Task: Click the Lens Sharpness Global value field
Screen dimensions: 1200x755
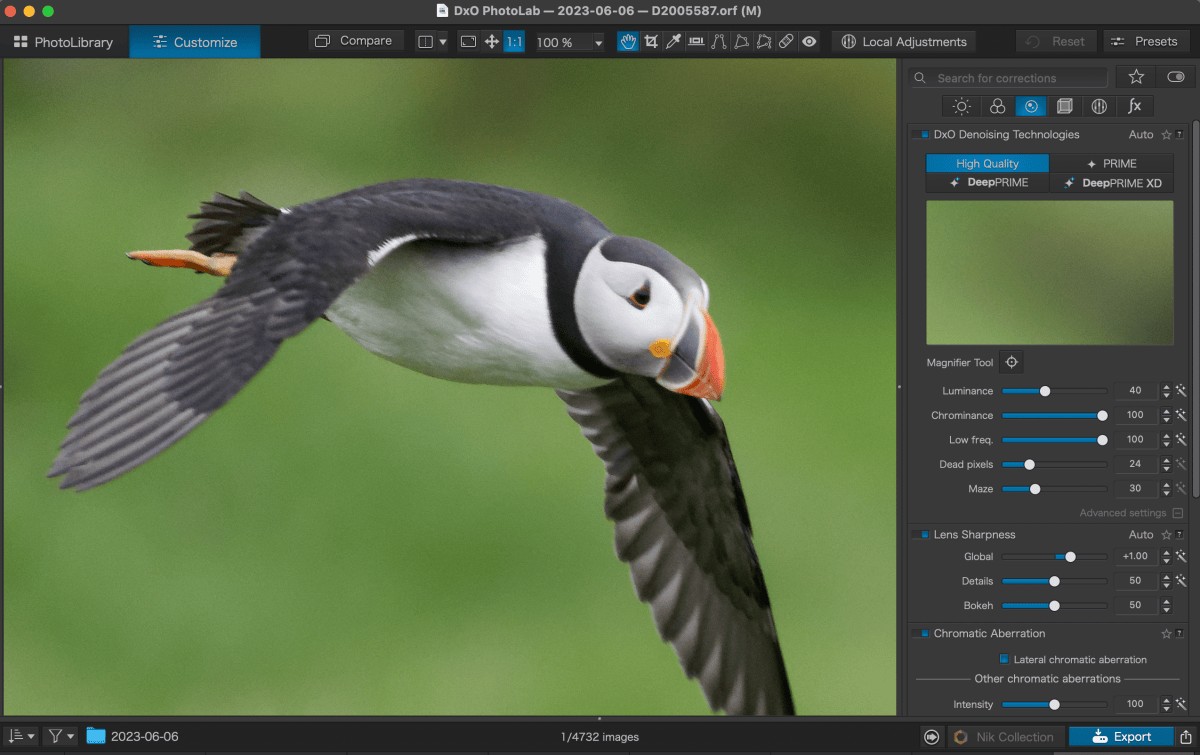Action: coord(1135,556)
